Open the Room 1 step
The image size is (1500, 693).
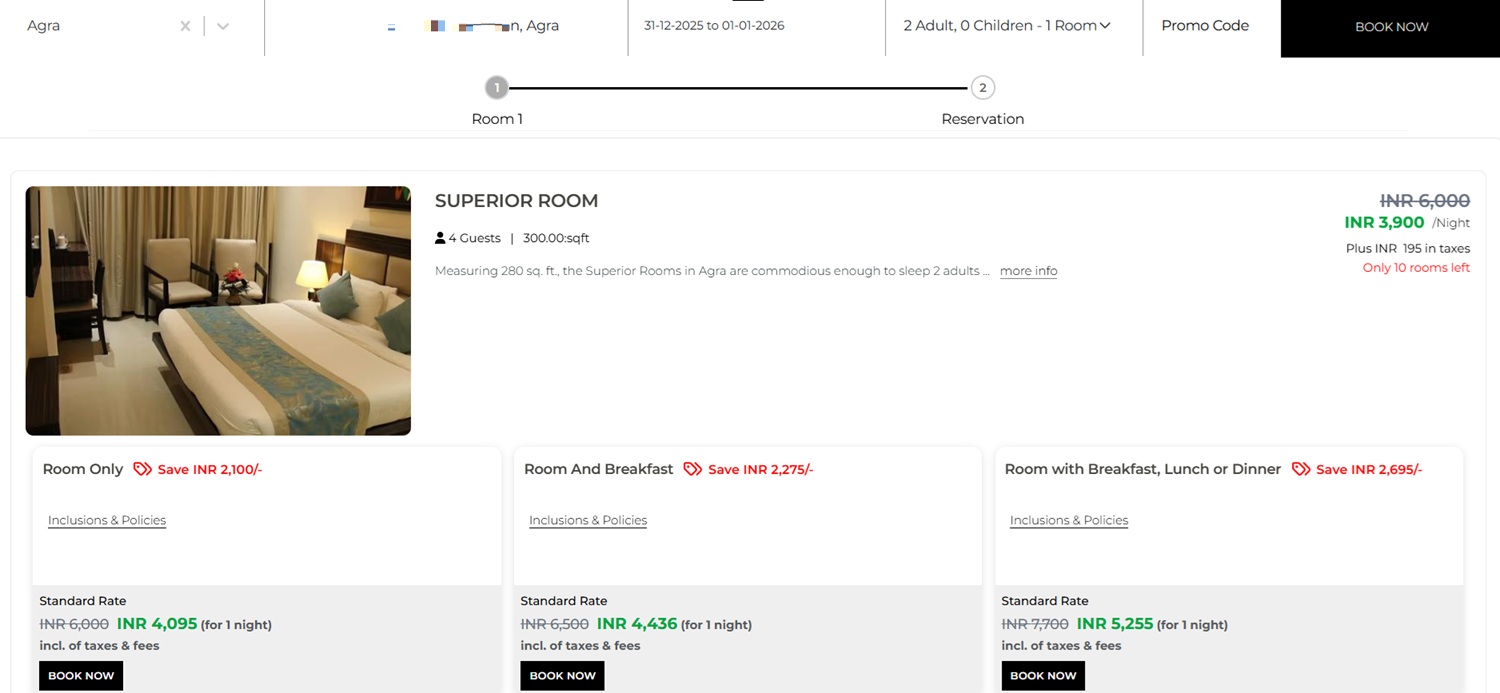(x=497, y=118)
